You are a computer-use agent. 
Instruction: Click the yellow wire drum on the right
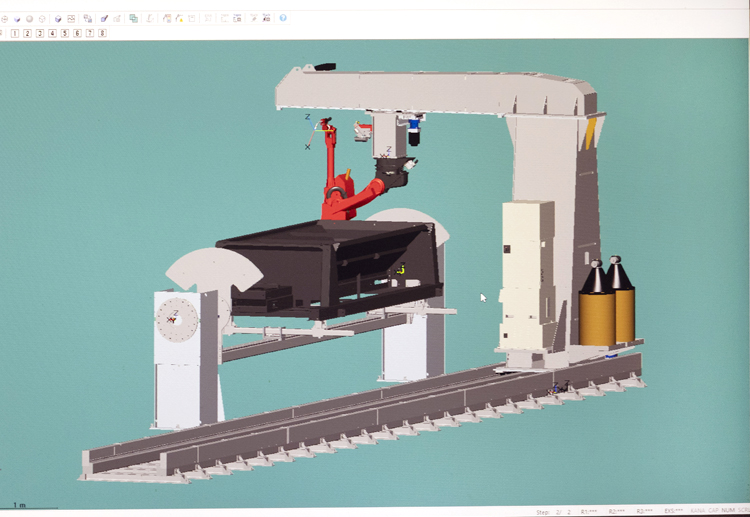tap(597, 312)
